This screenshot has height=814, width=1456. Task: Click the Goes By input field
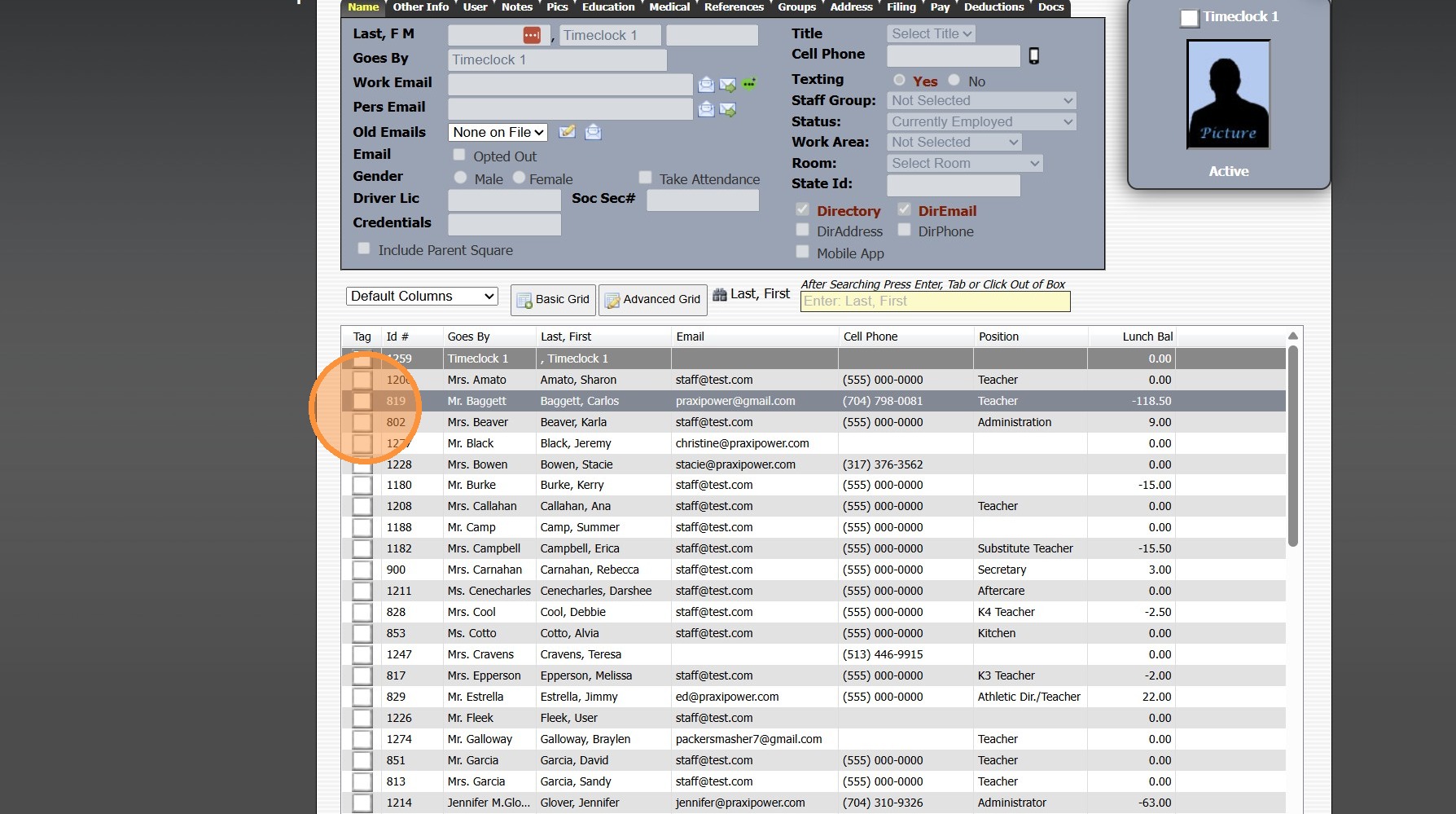[x=557, y=60]
